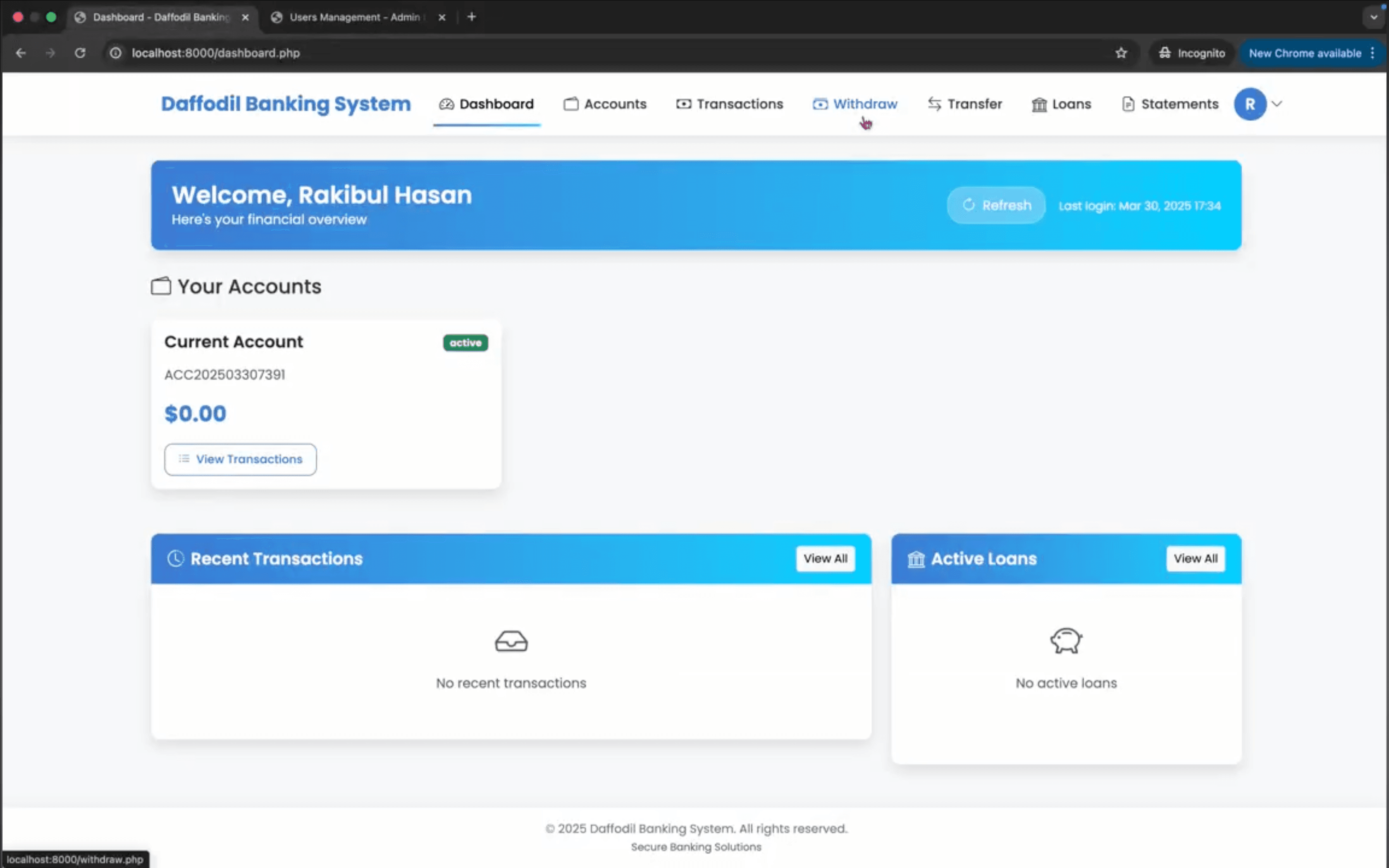Go back using browser back arrow

(21, 53)
